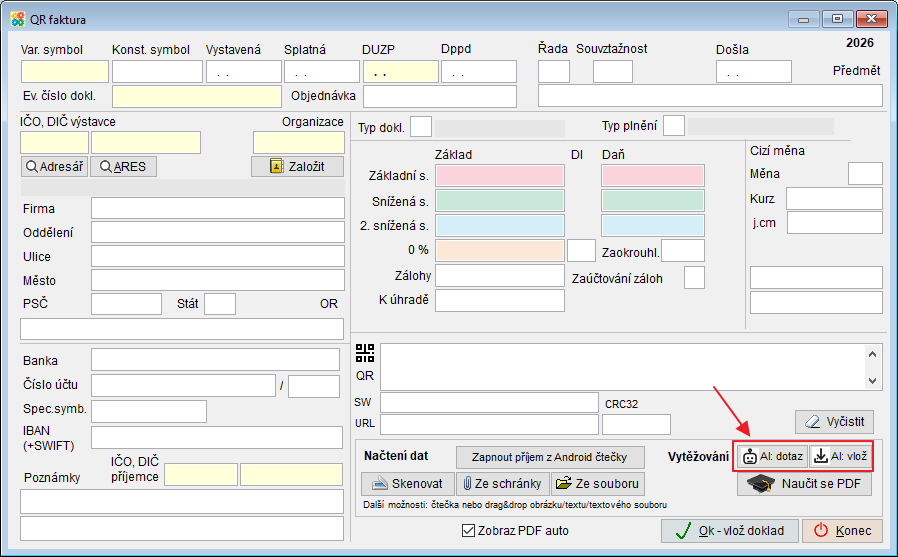Click green Snížená s. Základ field
The width and height of the screenshot is (898, 557).
[x=500, y=201]
